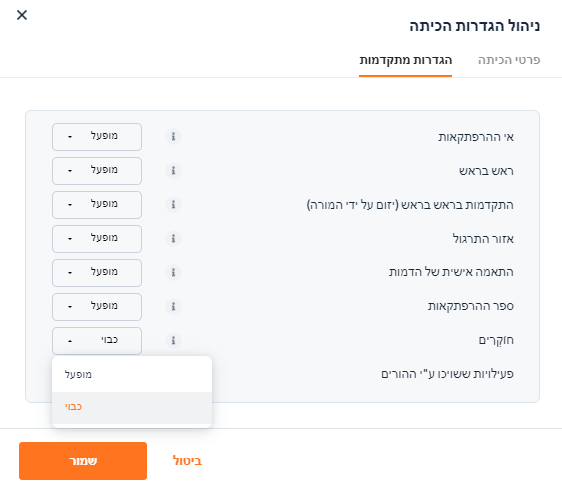
Task: Switch to פרטי הכיתה tab
Action: click(x=509, y=60)
